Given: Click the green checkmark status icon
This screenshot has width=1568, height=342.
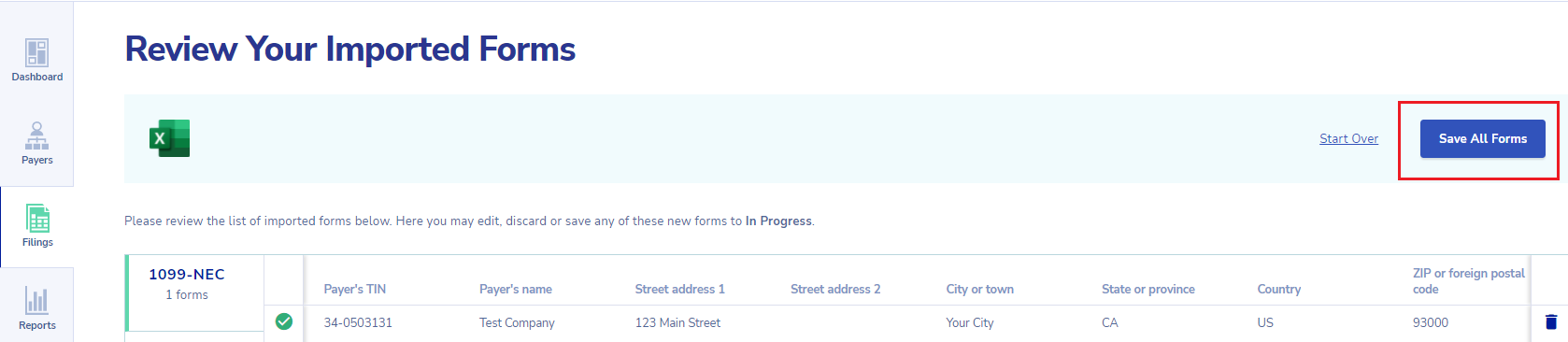Looking at the screenshot, I should pos(284,321).
